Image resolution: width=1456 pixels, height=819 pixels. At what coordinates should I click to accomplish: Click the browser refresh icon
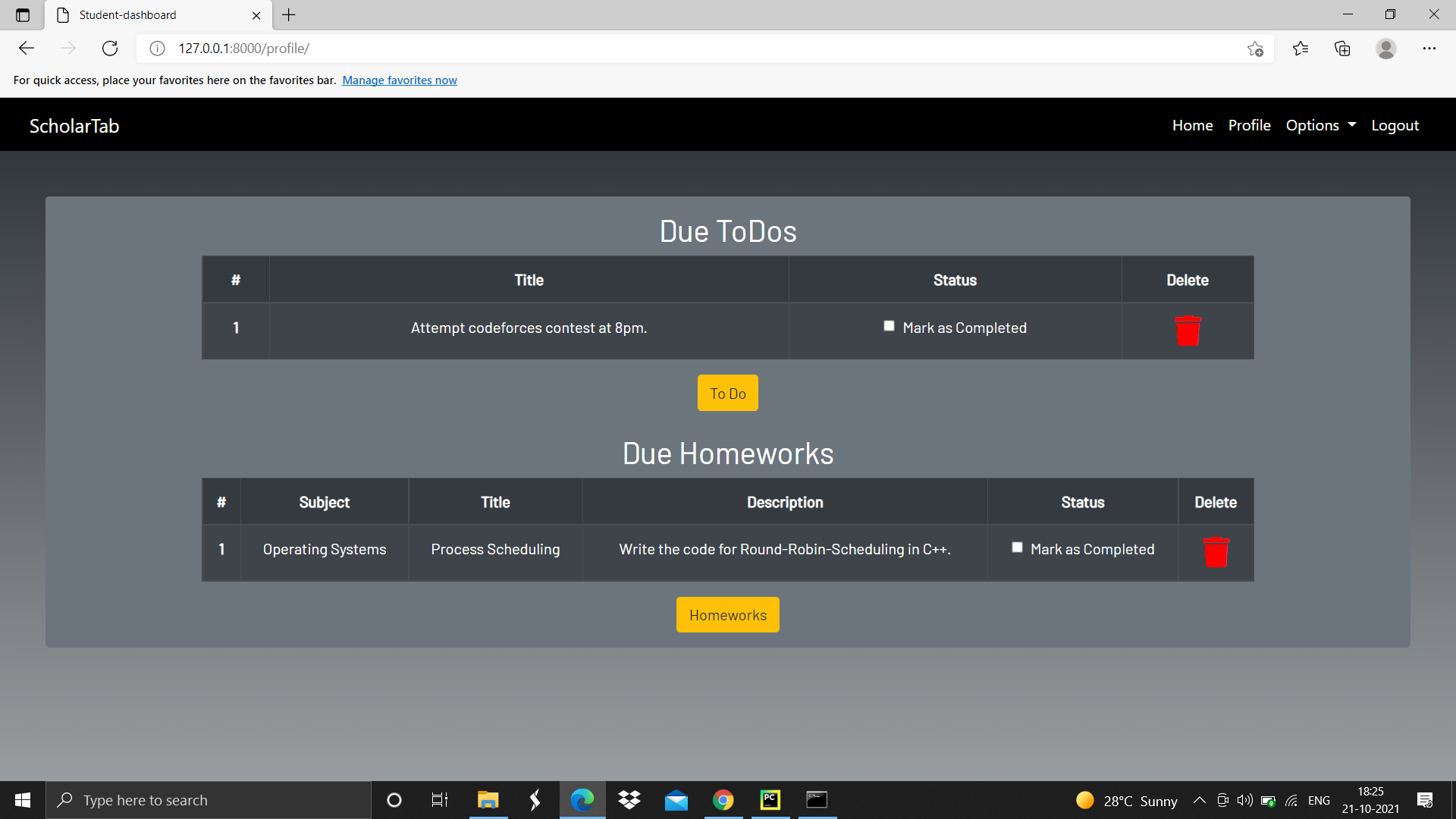point(110,49)
